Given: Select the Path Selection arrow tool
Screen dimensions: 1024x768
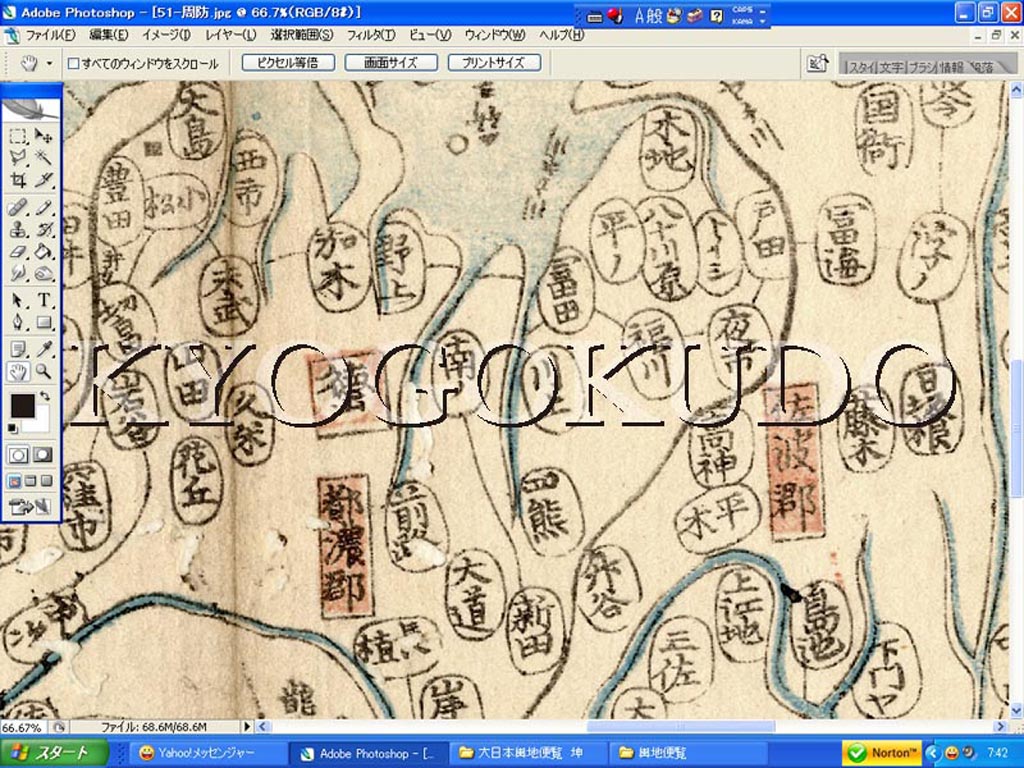Looking at the screenshot, I should 18,300.
